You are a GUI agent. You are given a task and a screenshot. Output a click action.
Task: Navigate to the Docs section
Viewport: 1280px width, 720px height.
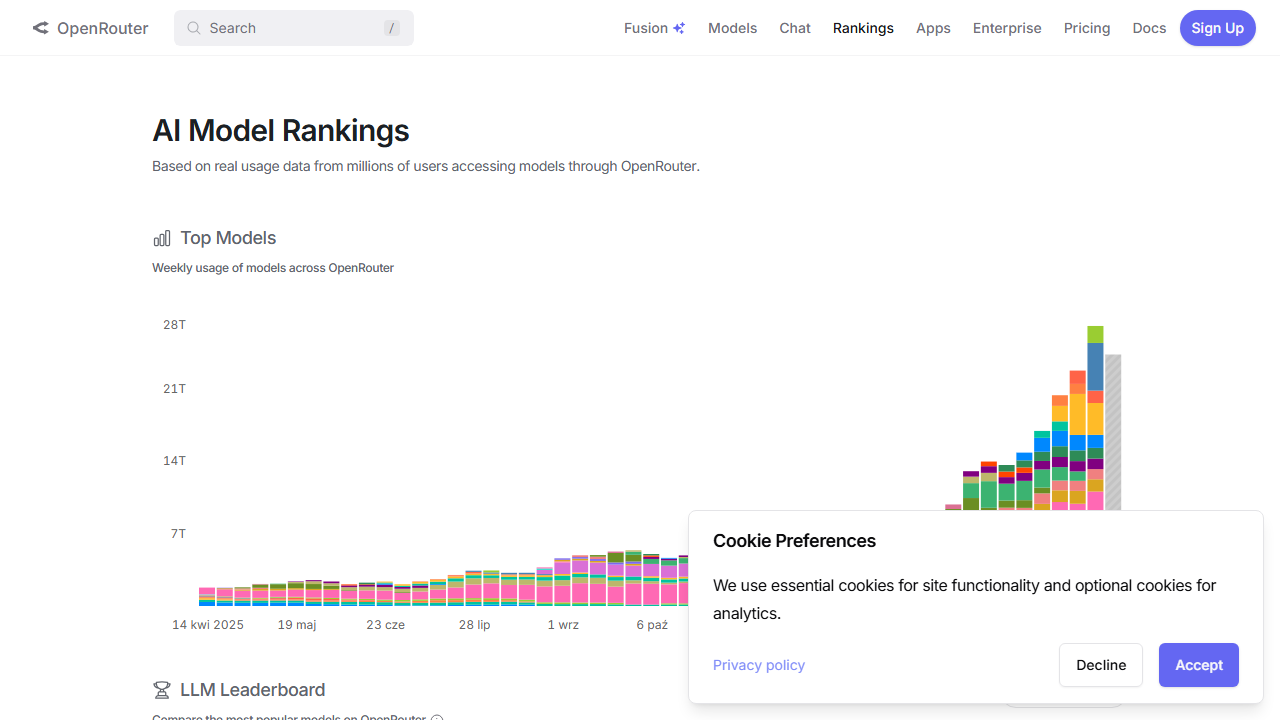point(1149,28)
